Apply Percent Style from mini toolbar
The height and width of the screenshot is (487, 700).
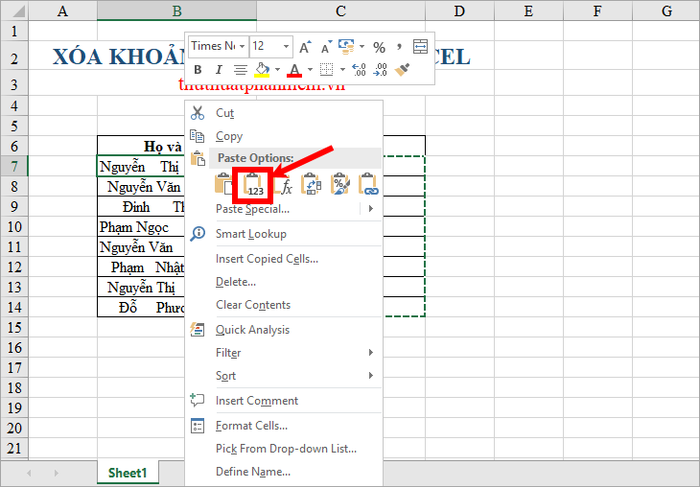(x=379, y=47)
